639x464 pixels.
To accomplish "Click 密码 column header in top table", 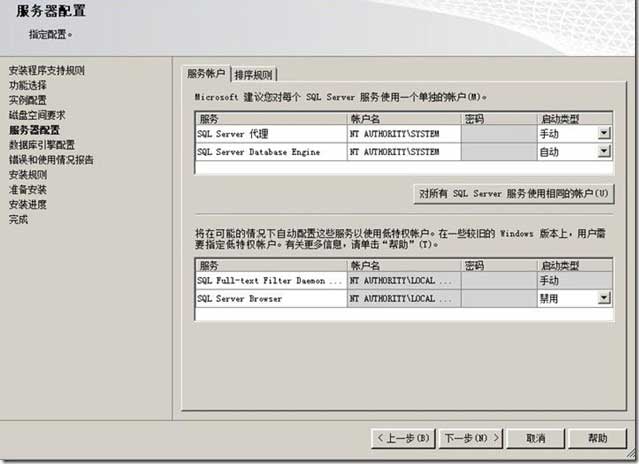I will tap(499, 119).
